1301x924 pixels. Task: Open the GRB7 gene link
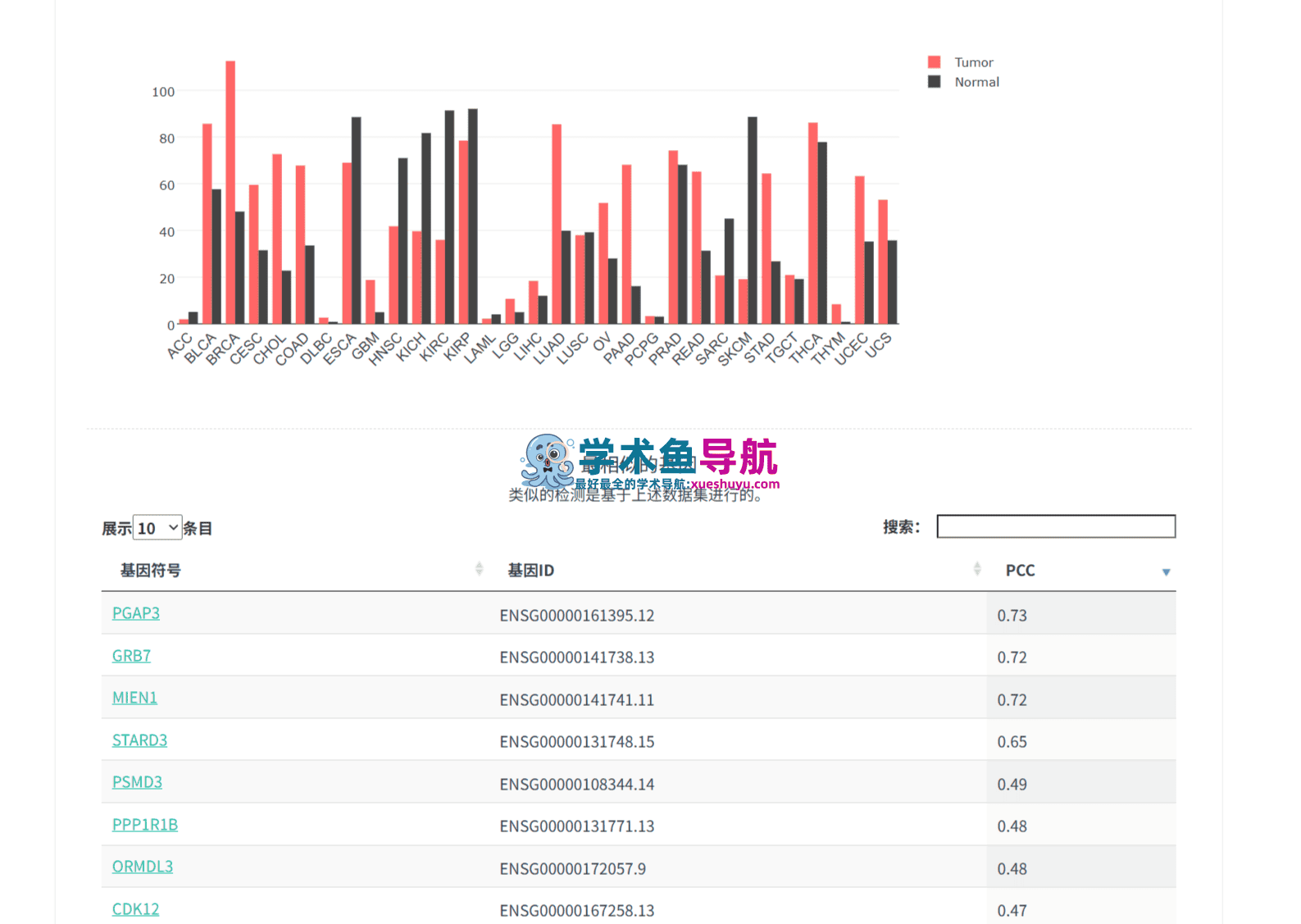131,656
